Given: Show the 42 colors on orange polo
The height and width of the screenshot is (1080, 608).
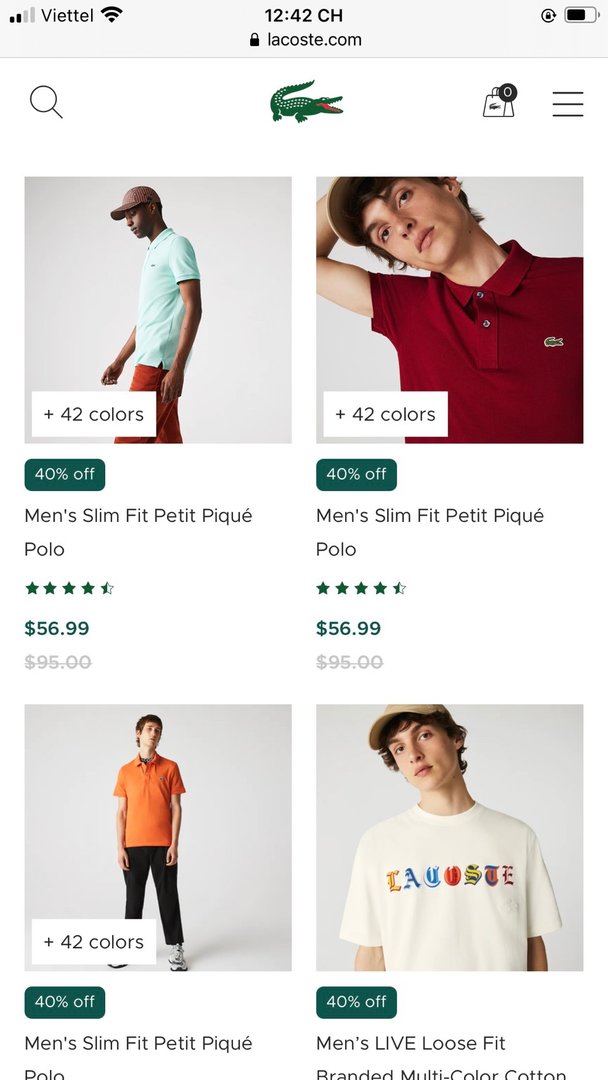Looking at the screenshot, I should [94, 942].
